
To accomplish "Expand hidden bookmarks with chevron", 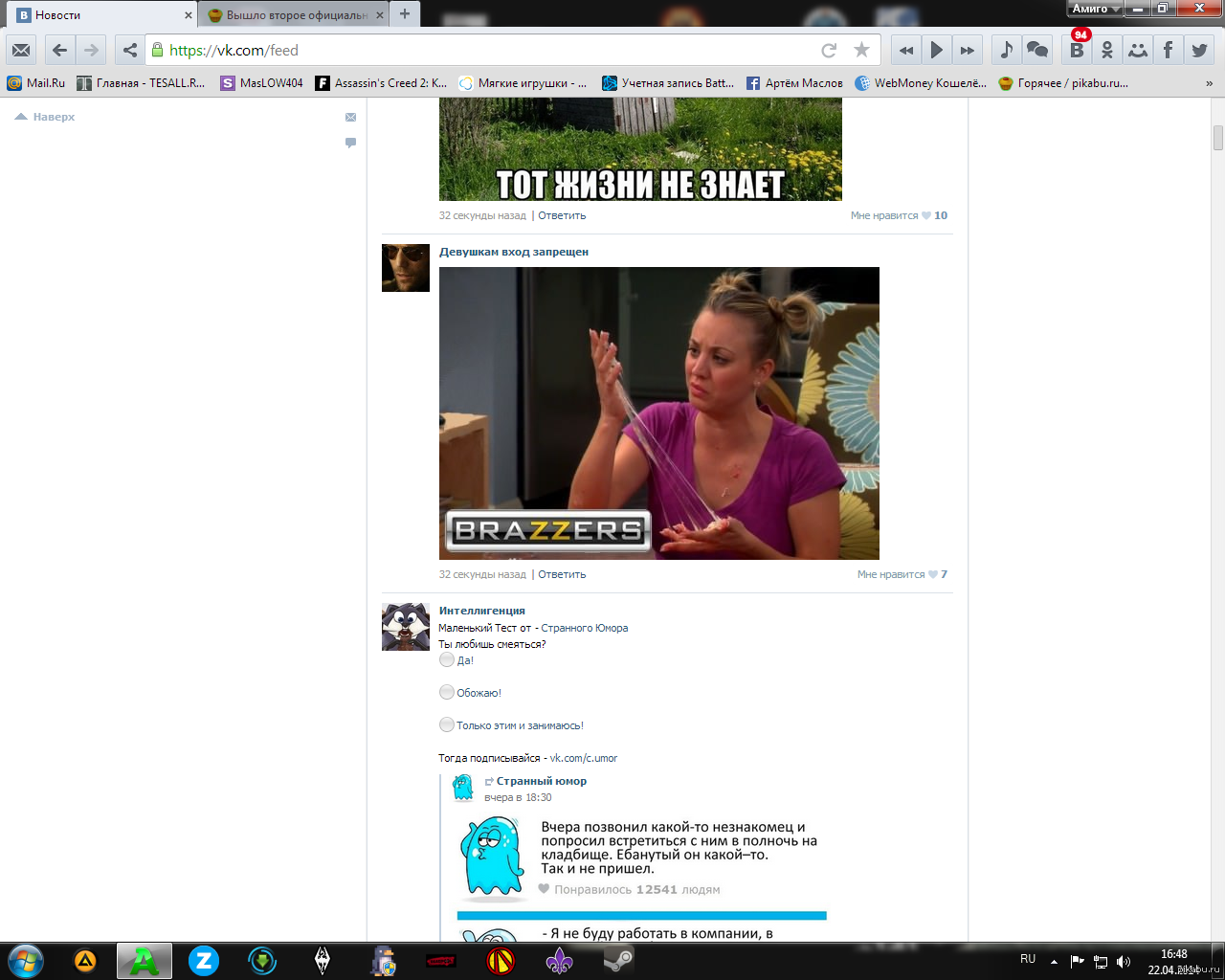I will tap(1209, 83).
